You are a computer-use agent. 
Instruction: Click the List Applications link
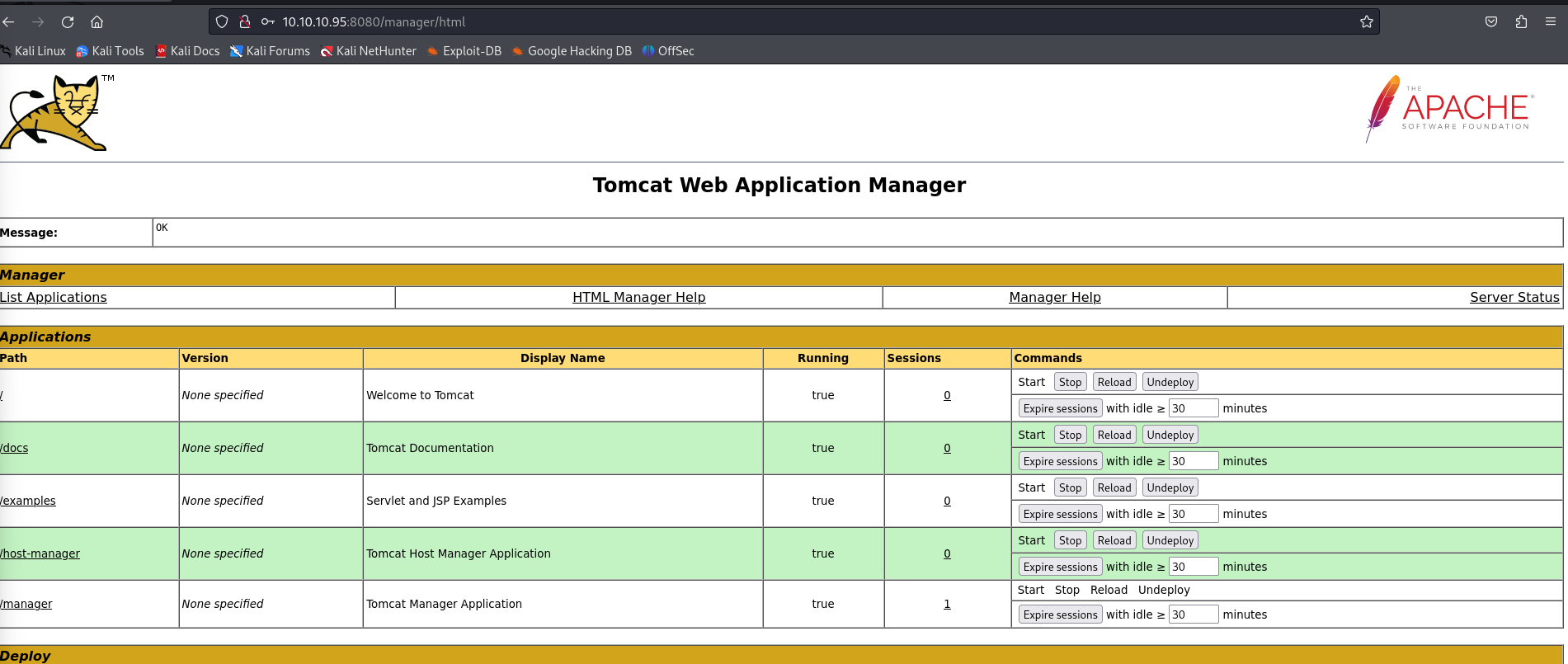tap(54, 298)
